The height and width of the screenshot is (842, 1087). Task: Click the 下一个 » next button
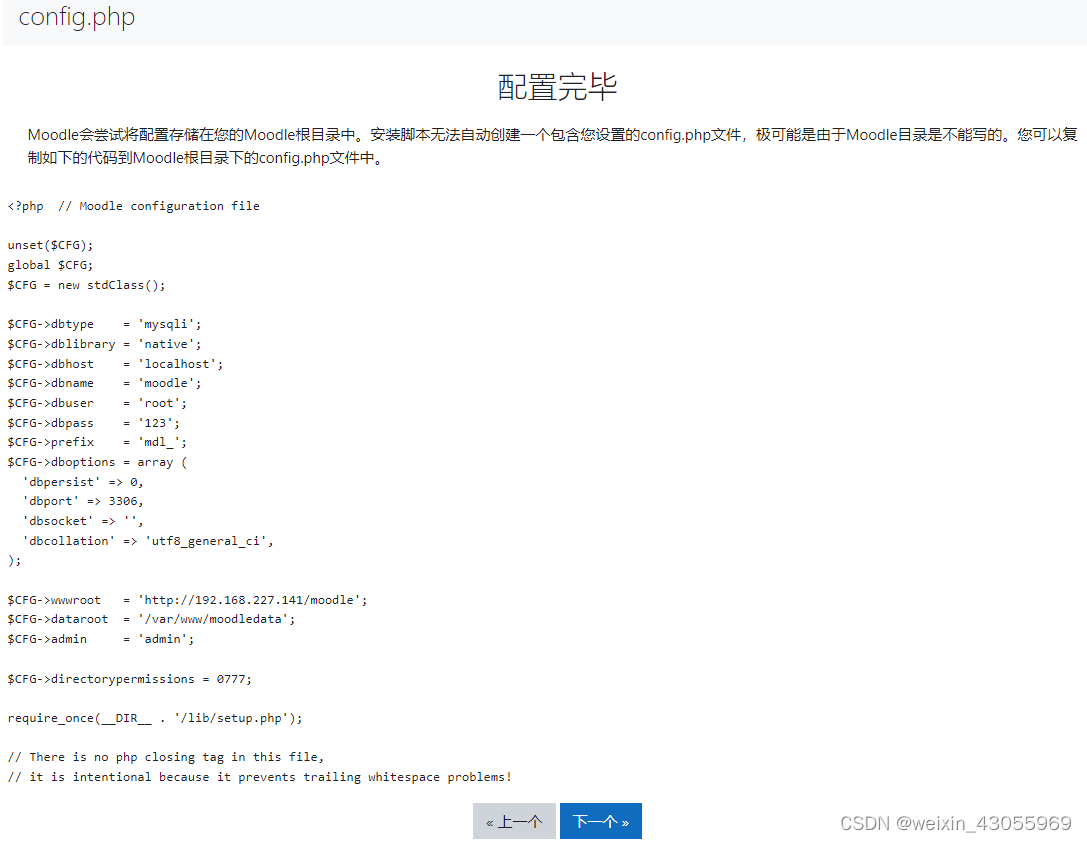coord(600,821)
